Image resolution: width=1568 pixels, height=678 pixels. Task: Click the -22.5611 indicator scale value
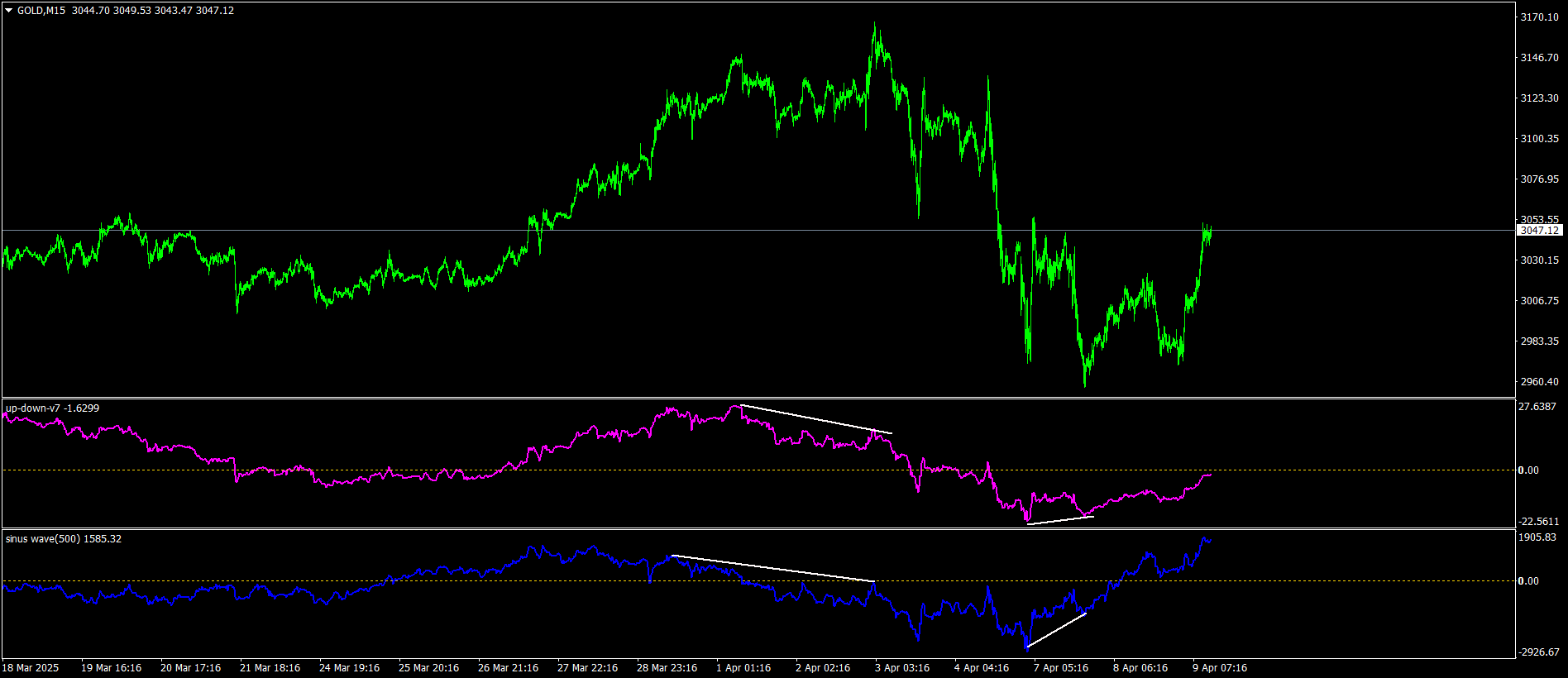pyautogui.click(x=1539, y=522)
